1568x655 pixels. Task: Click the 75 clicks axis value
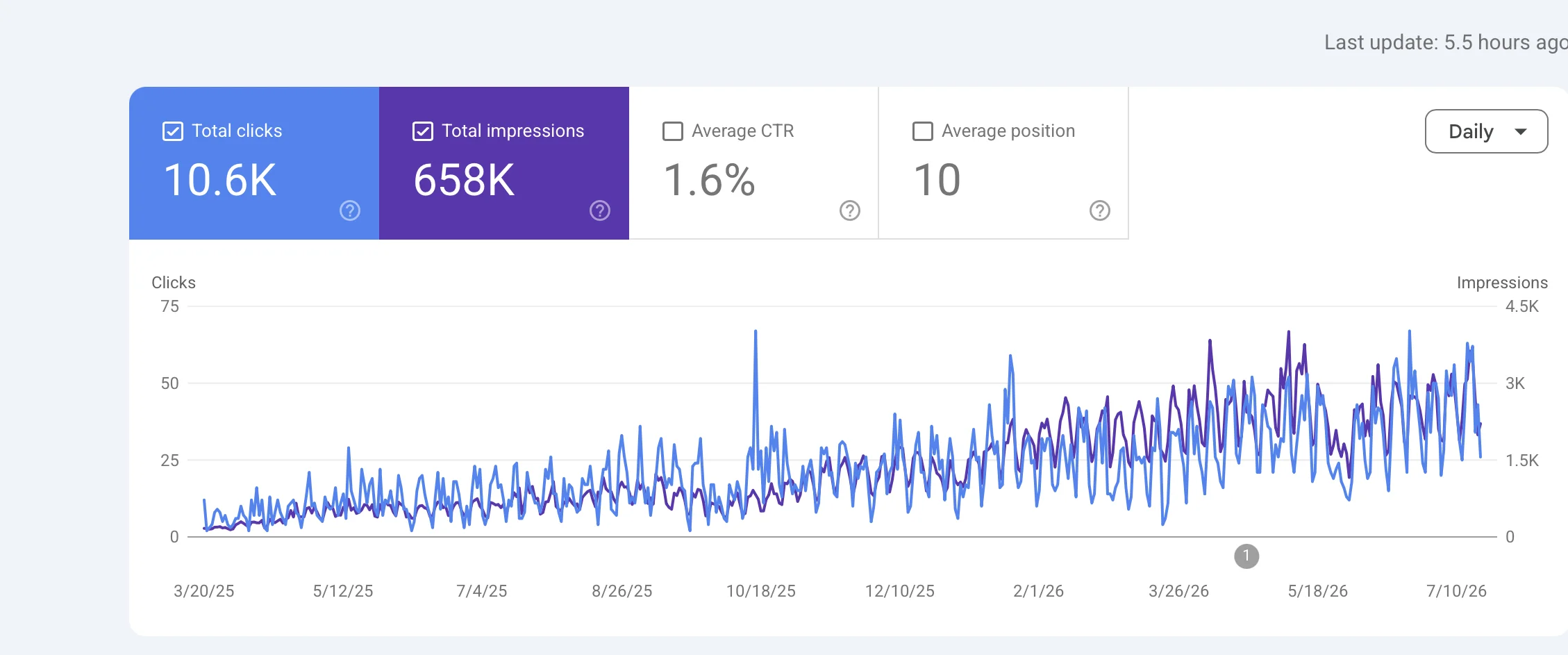[x=170, y=306]
